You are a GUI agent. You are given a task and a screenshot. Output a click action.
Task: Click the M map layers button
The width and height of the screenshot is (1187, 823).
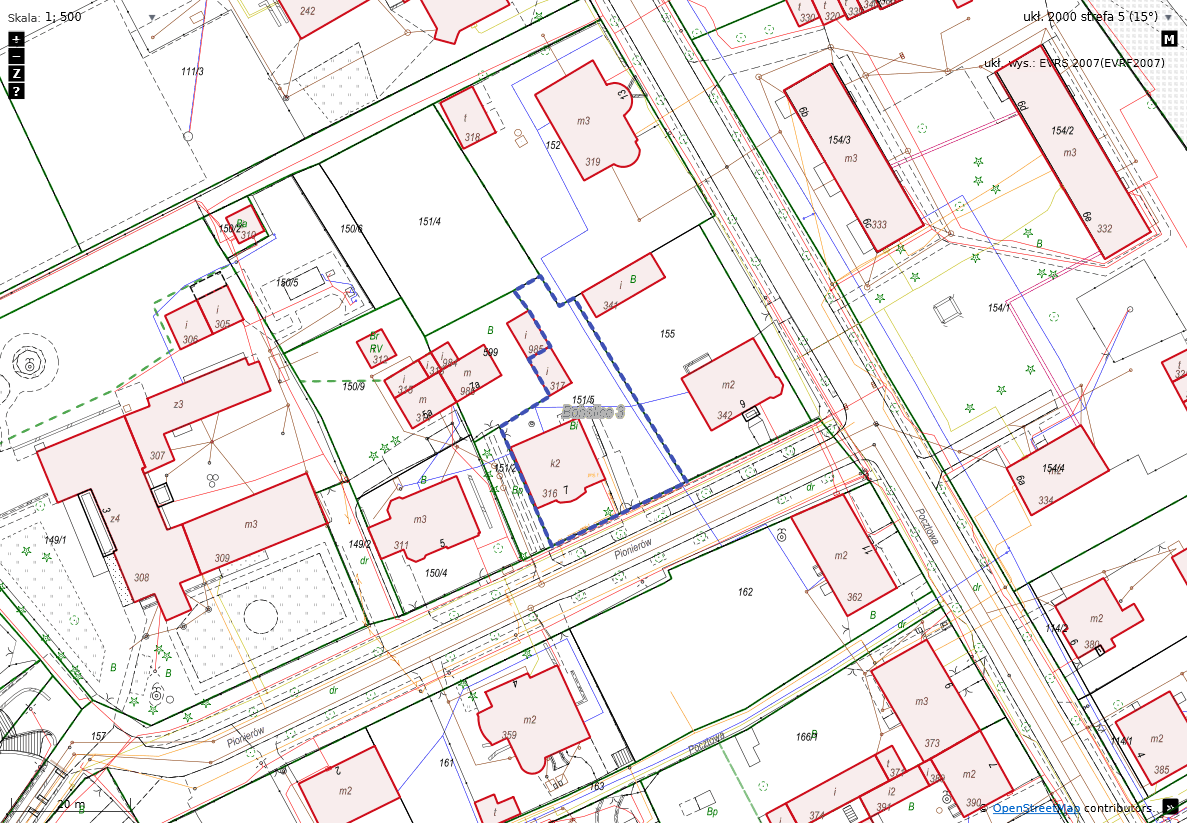[1168, 40]
